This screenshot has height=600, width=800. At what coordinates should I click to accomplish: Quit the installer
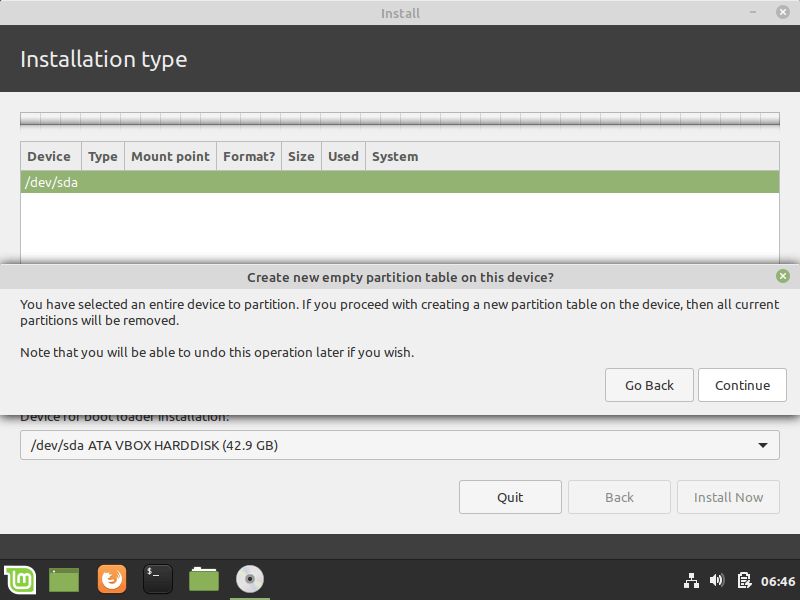pos(510,497)
